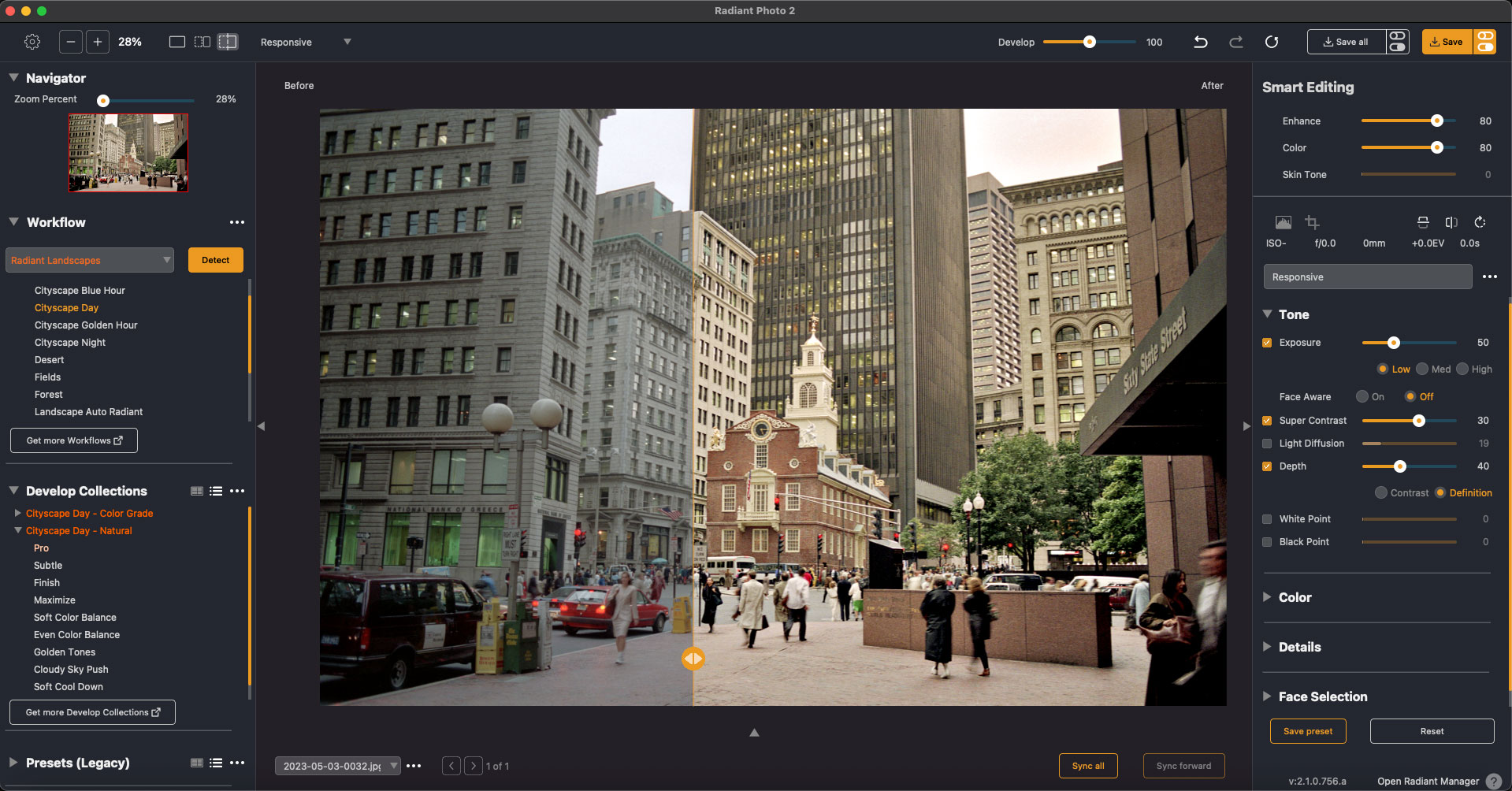1512x791 pixels.
Task: Expand Cityscape Day - Color Grade collection
Action: [x=17, y=513]
